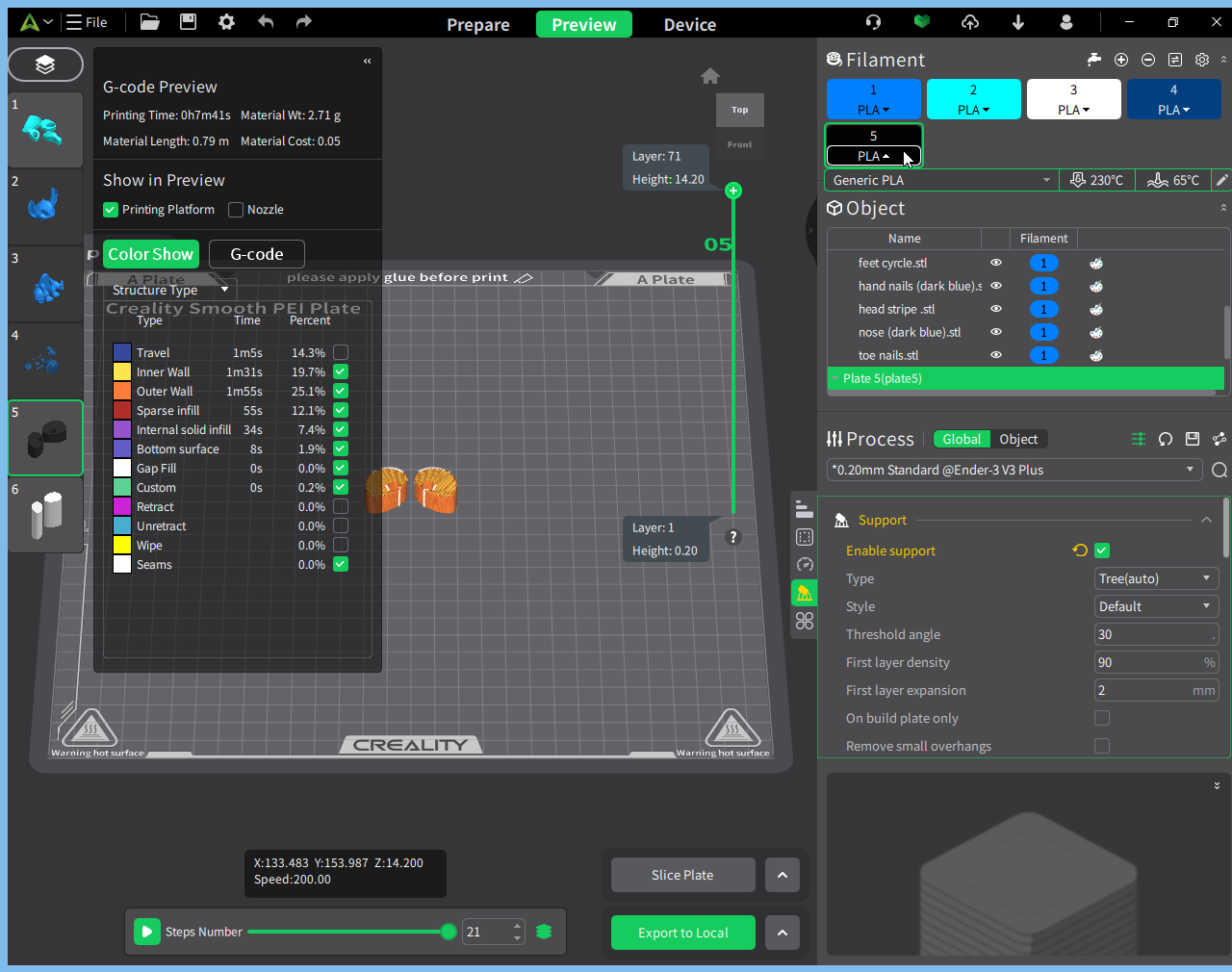Open the Generic PLA filament preset dropdown
The width and height of the screenshot is (1232, 972).
pos(941,180)
